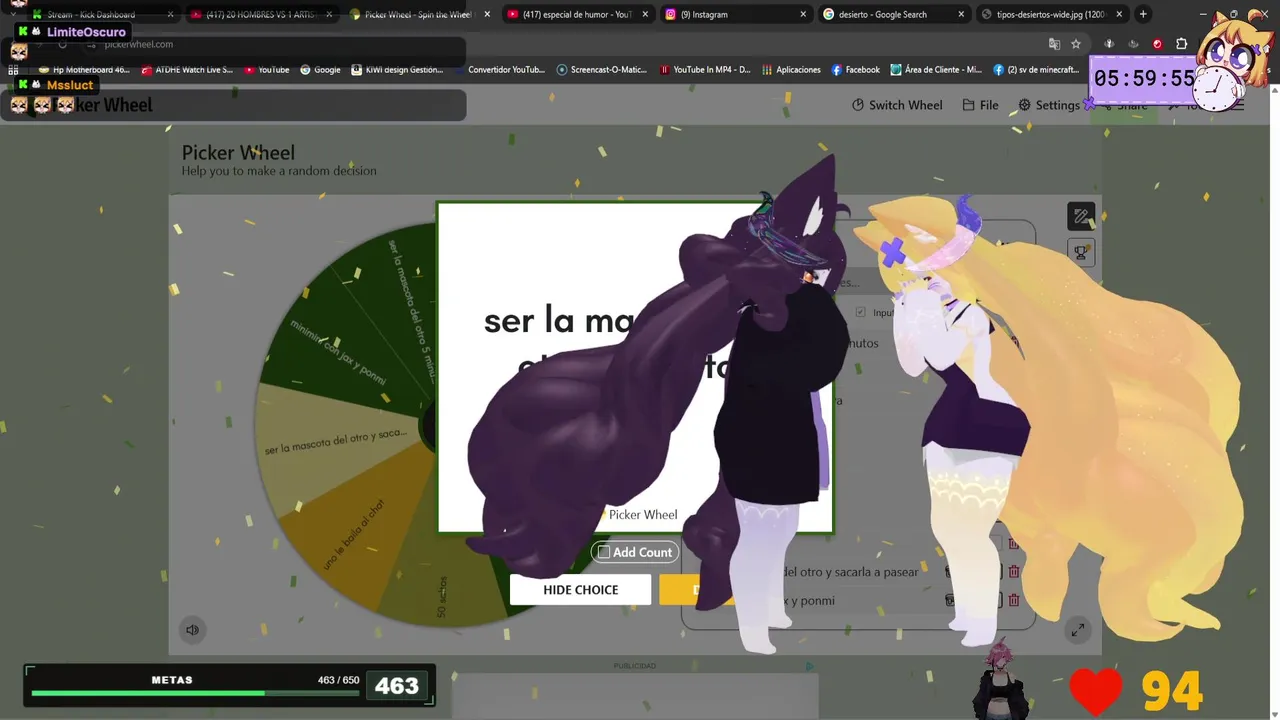Open the Settings menu
Viewport: 1280px width, 720px height.
click(x=1049, y=105)
